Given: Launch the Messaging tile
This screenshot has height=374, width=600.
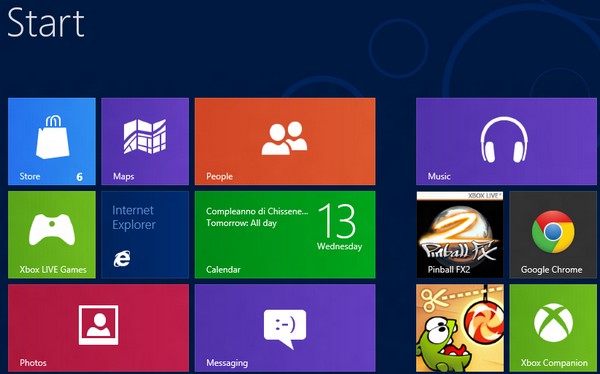Looking at the screenshot, I should click(x=285, y=328).
